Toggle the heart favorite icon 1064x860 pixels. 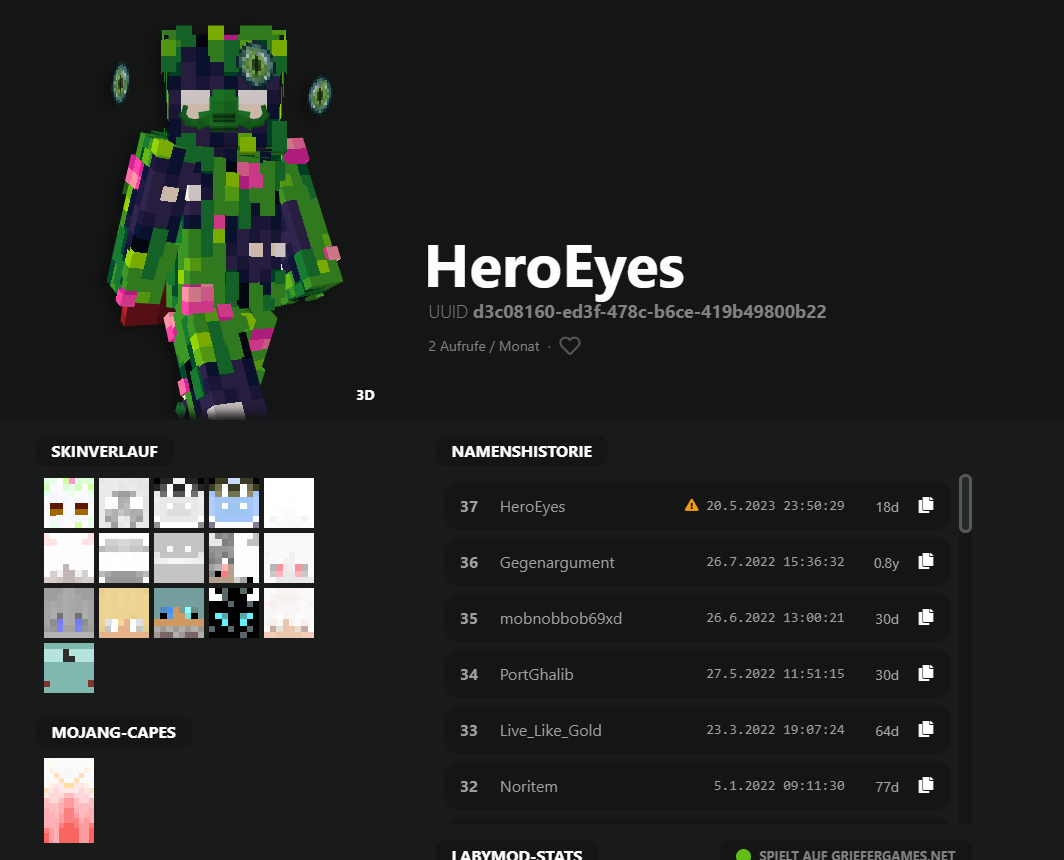[569, 345]
